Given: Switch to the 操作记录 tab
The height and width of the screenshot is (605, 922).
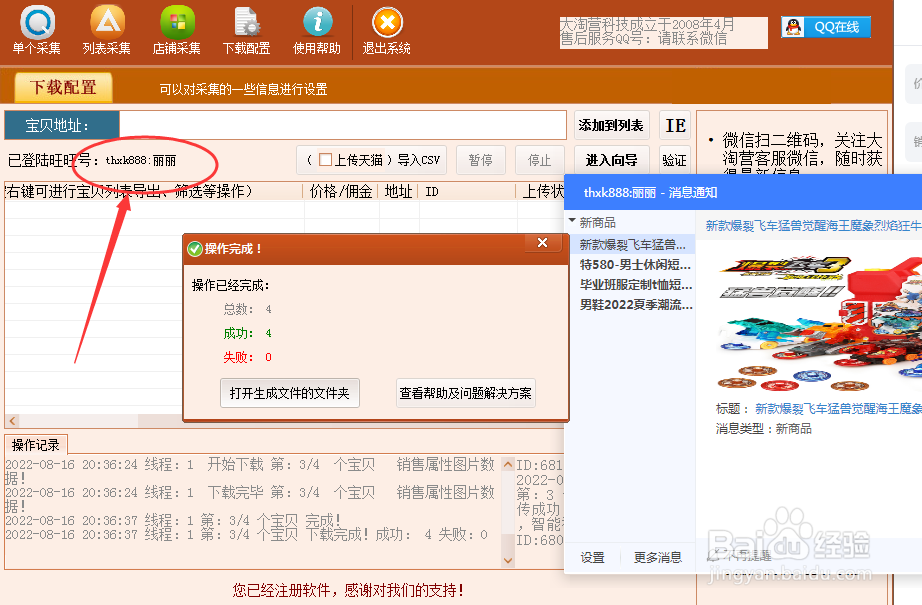Looking at the screenshot, I should click(36, 446).
